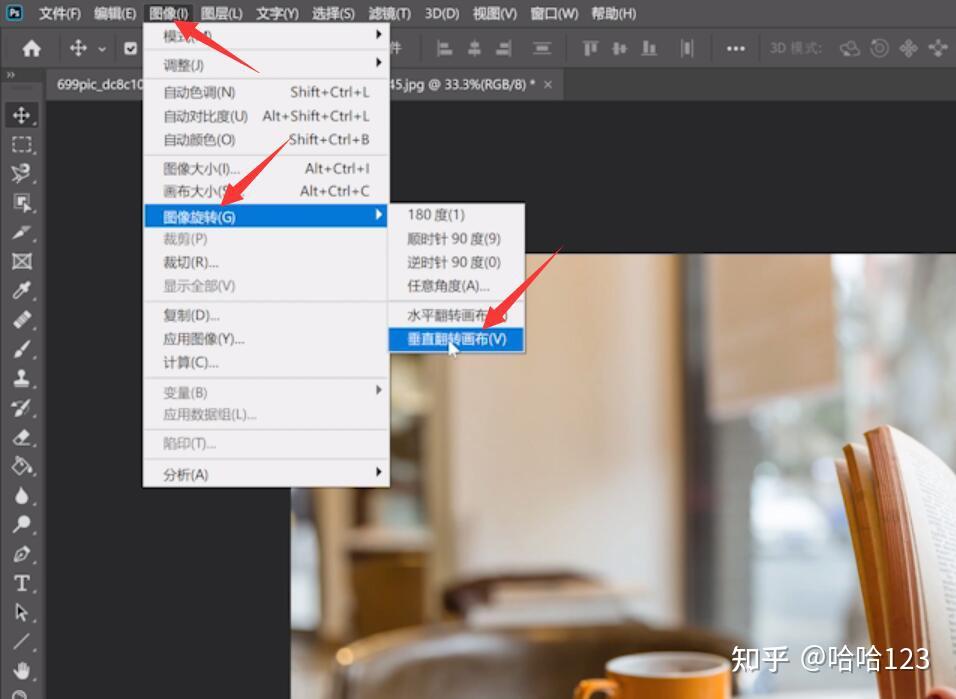Open the 滤镜(T) menu

click(x=390, y=13)
